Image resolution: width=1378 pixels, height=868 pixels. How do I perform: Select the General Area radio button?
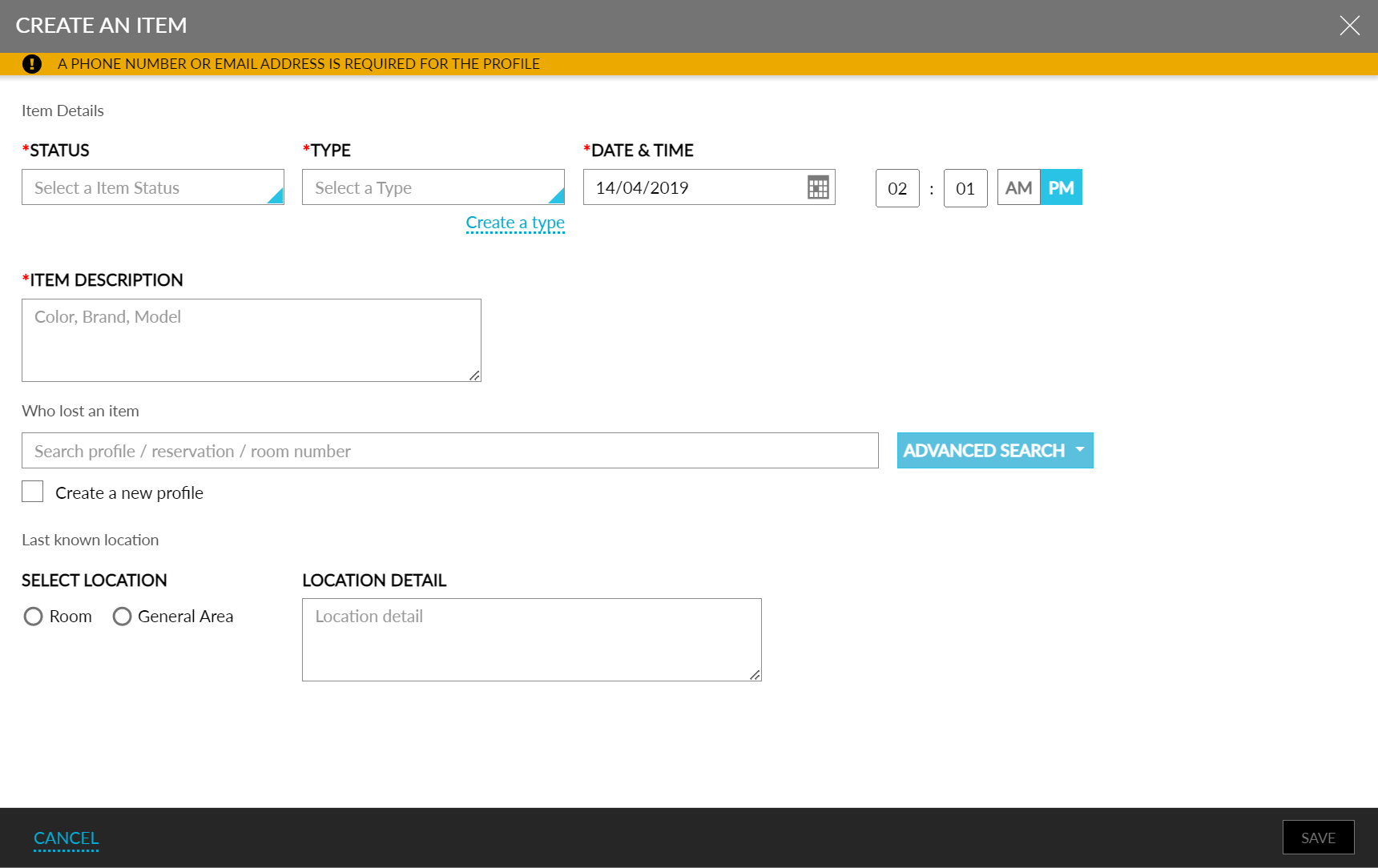[122, 617]
